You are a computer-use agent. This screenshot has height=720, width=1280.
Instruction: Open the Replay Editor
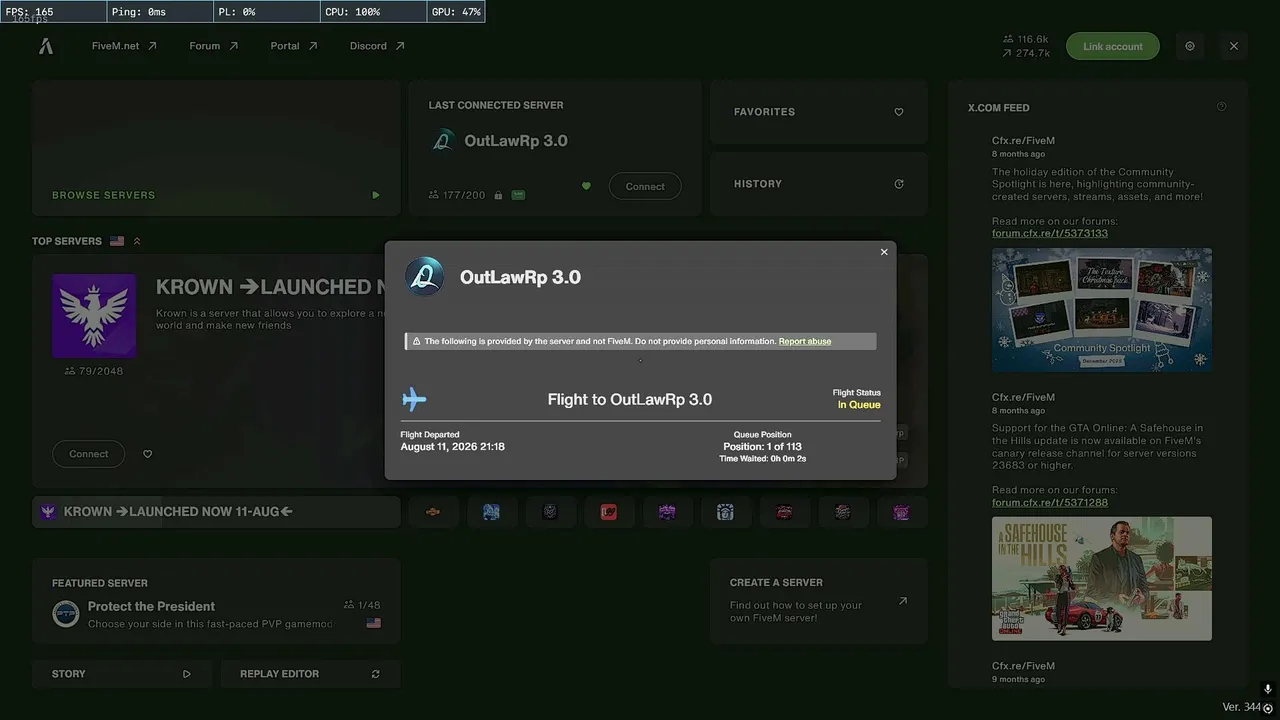[x=310, y=674]
